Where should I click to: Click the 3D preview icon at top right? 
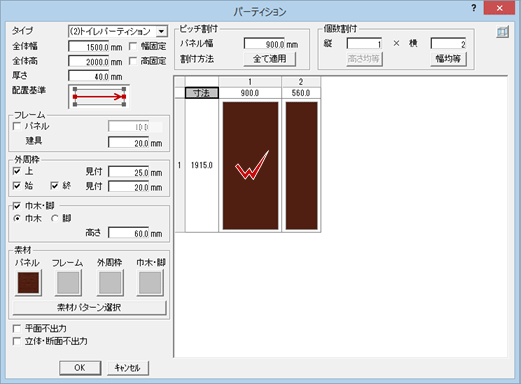pyautogui.click(x=502, y=32)
